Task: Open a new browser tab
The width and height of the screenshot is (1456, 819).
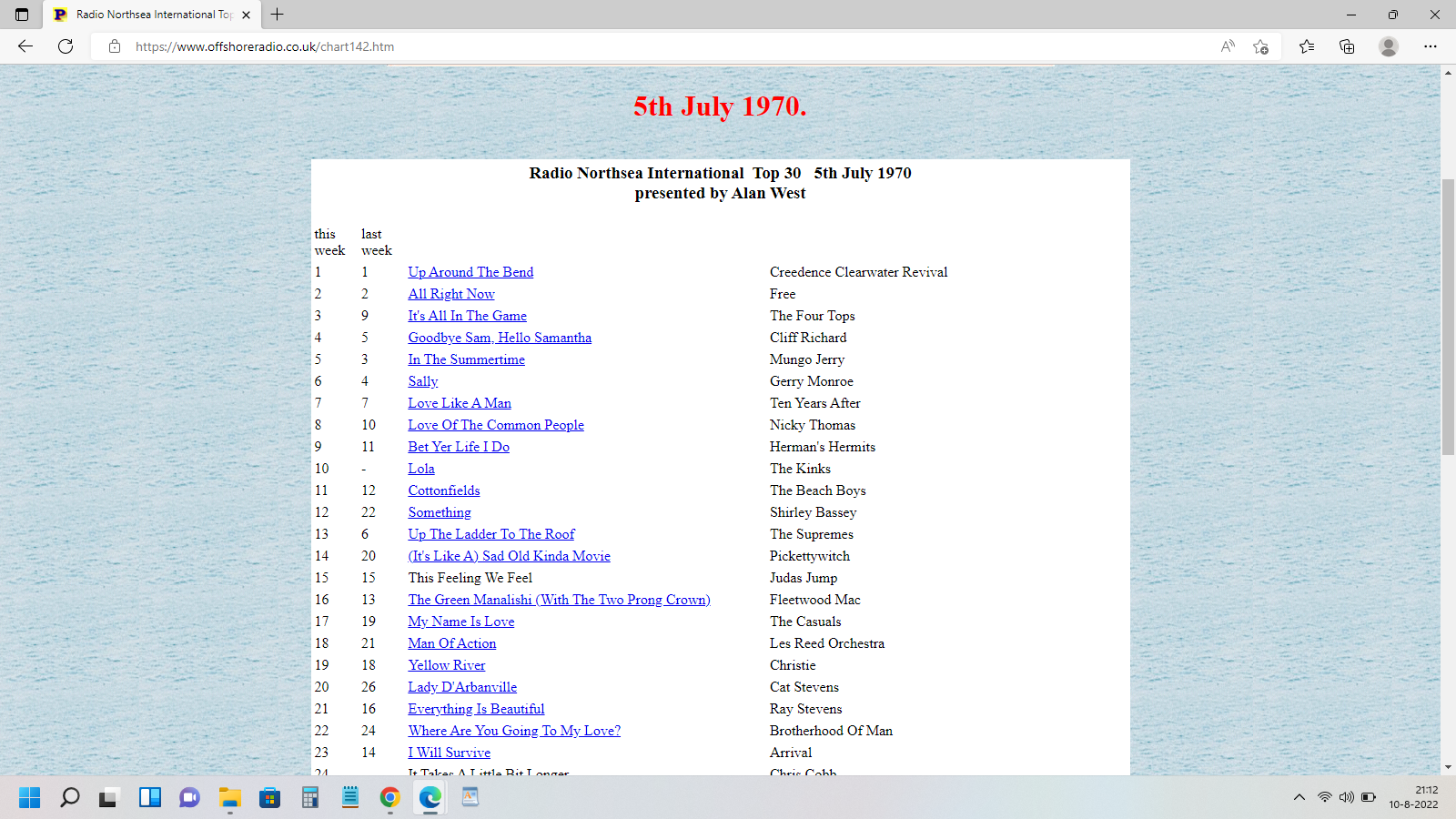Action: point(278,15)
